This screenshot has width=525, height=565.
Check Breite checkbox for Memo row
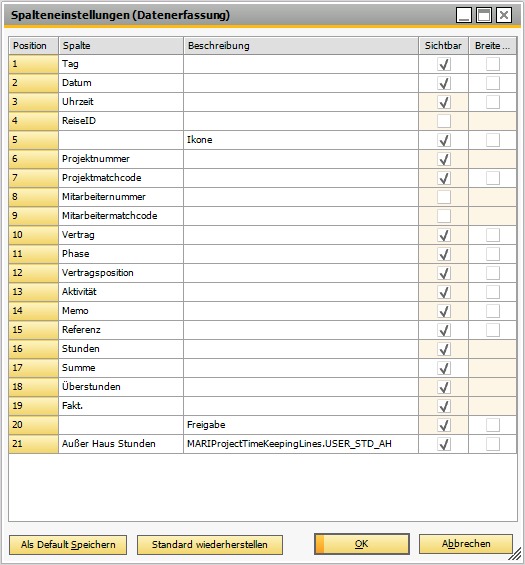point(493,311)
